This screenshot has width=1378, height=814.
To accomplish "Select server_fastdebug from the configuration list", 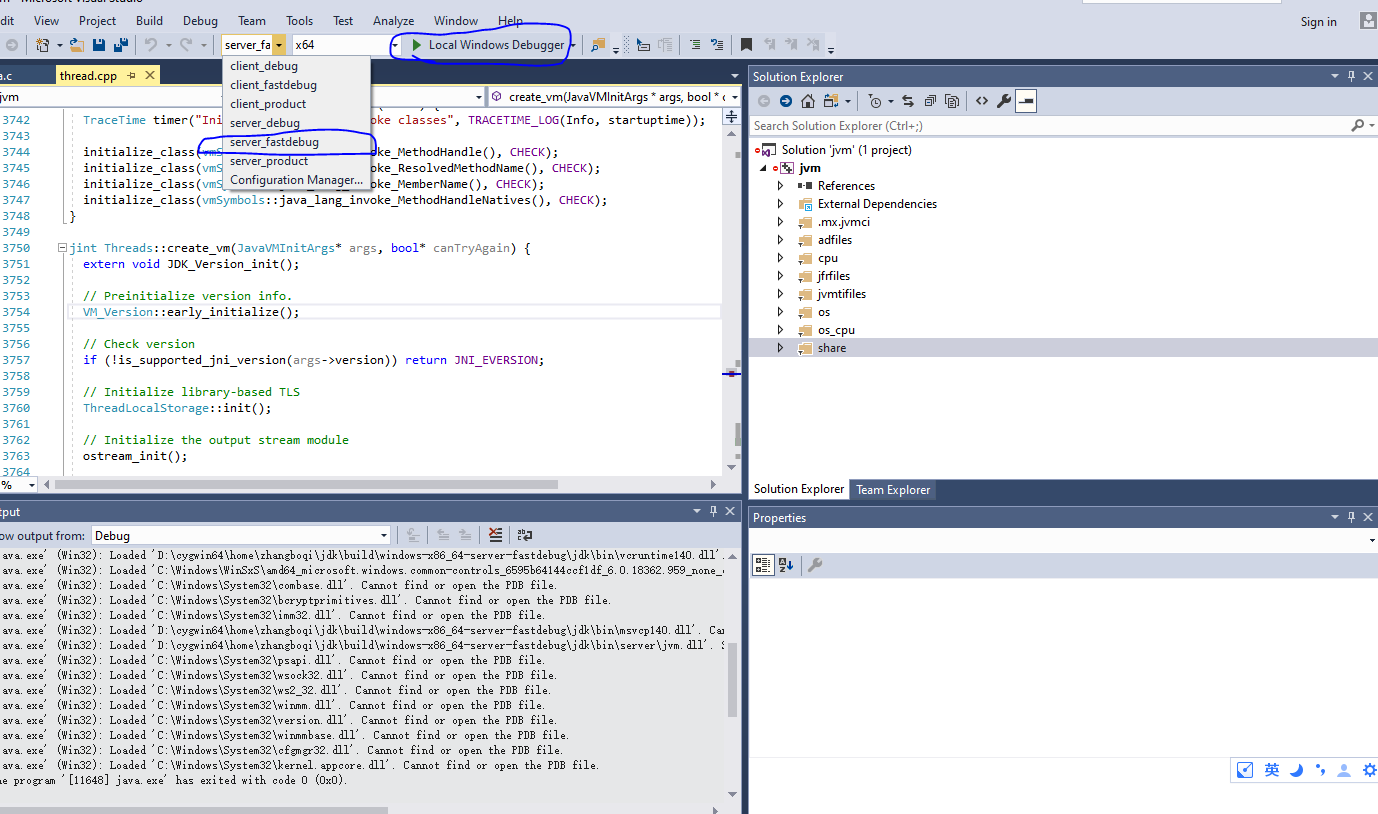I will pos(274,142).
